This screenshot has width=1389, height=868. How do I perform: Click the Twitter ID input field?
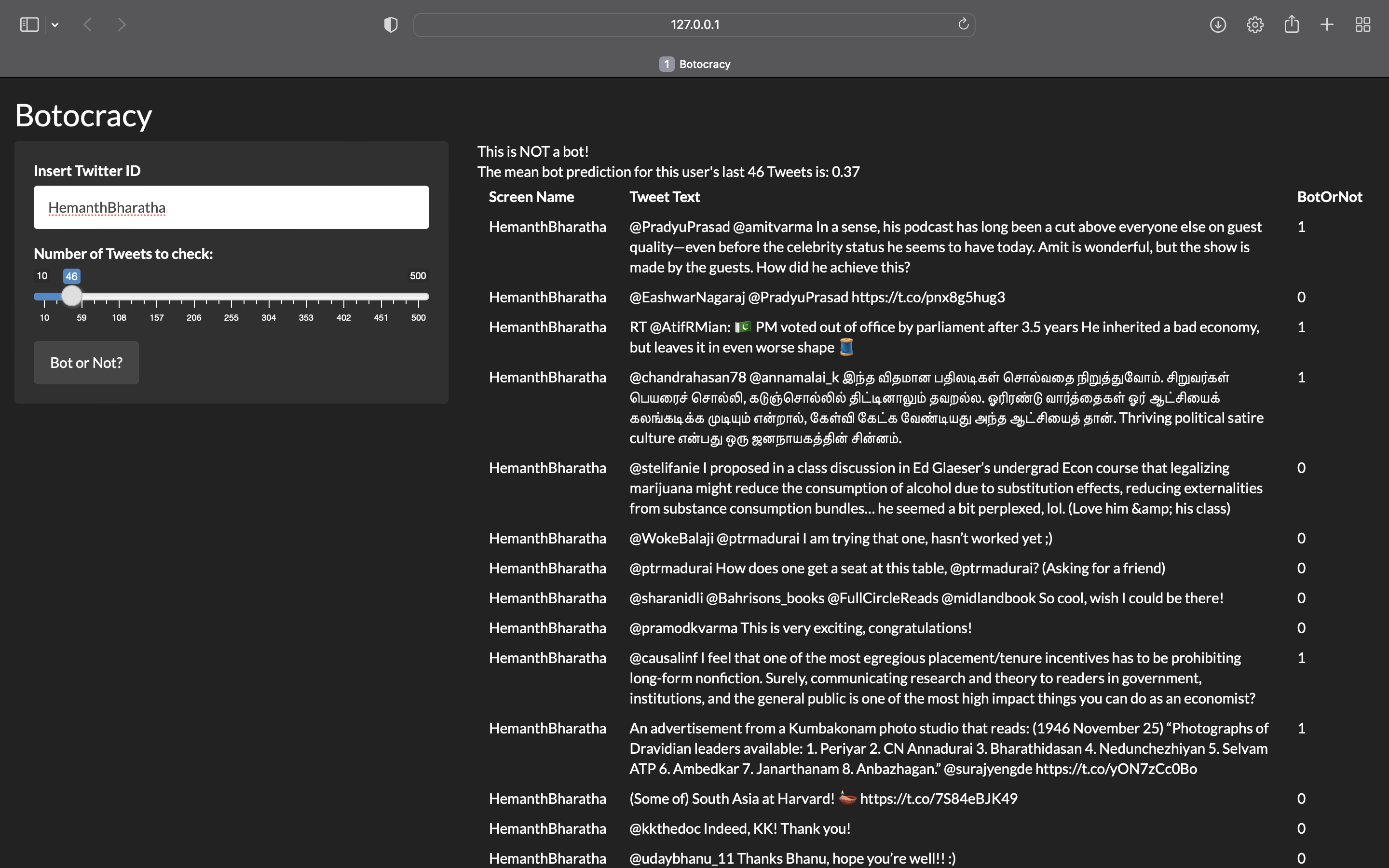231,207
